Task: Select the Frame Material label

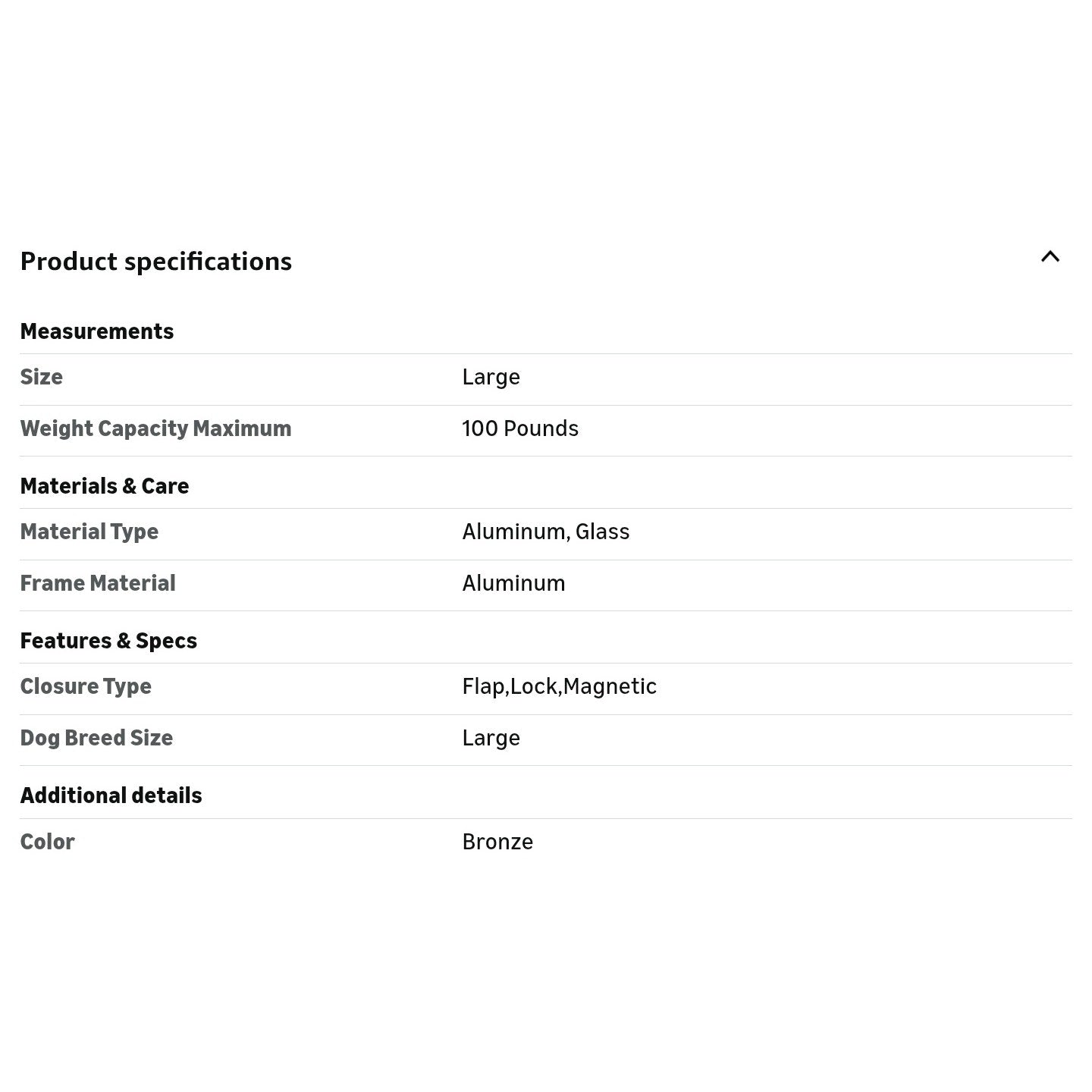Action: (97, 583)
